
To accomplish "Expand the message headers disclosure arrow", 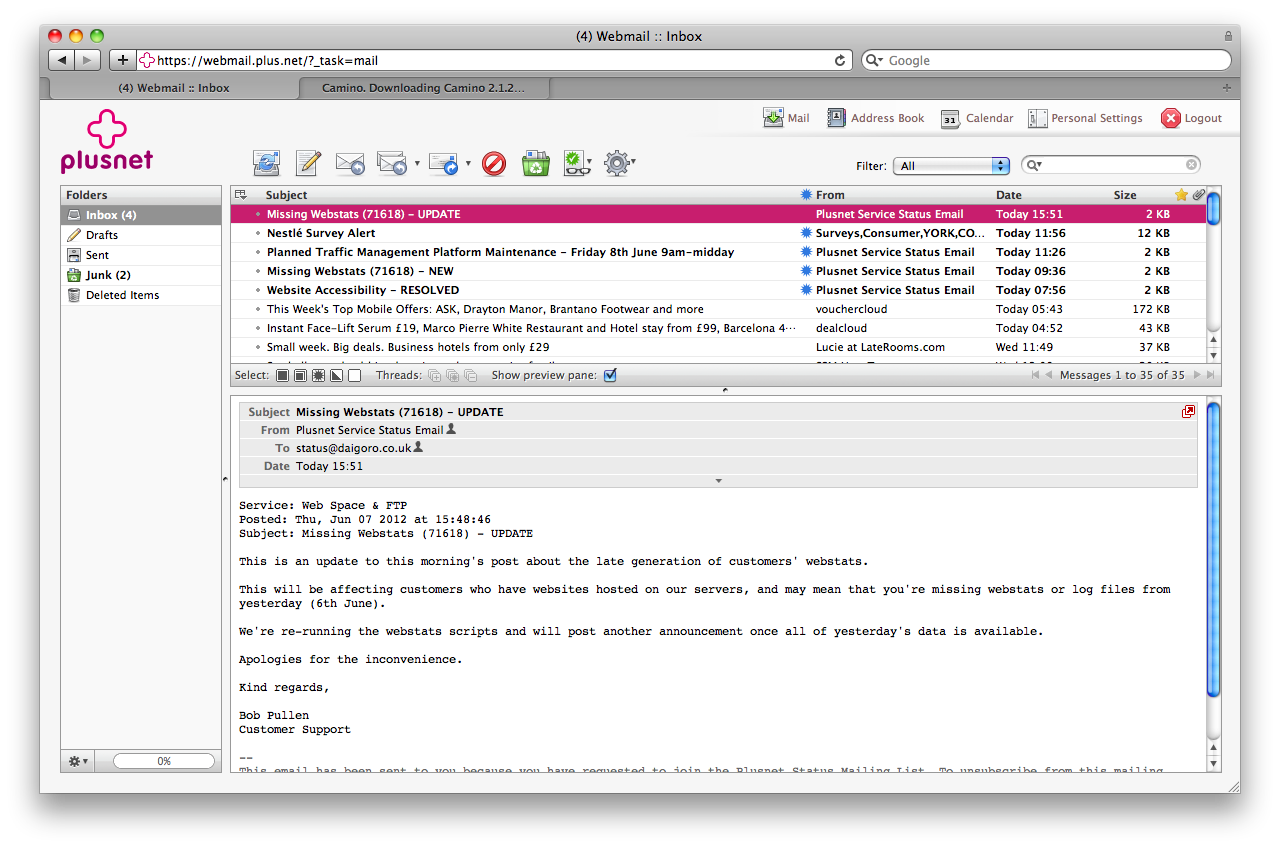I will pyautogui.click(x=718, y=481).
